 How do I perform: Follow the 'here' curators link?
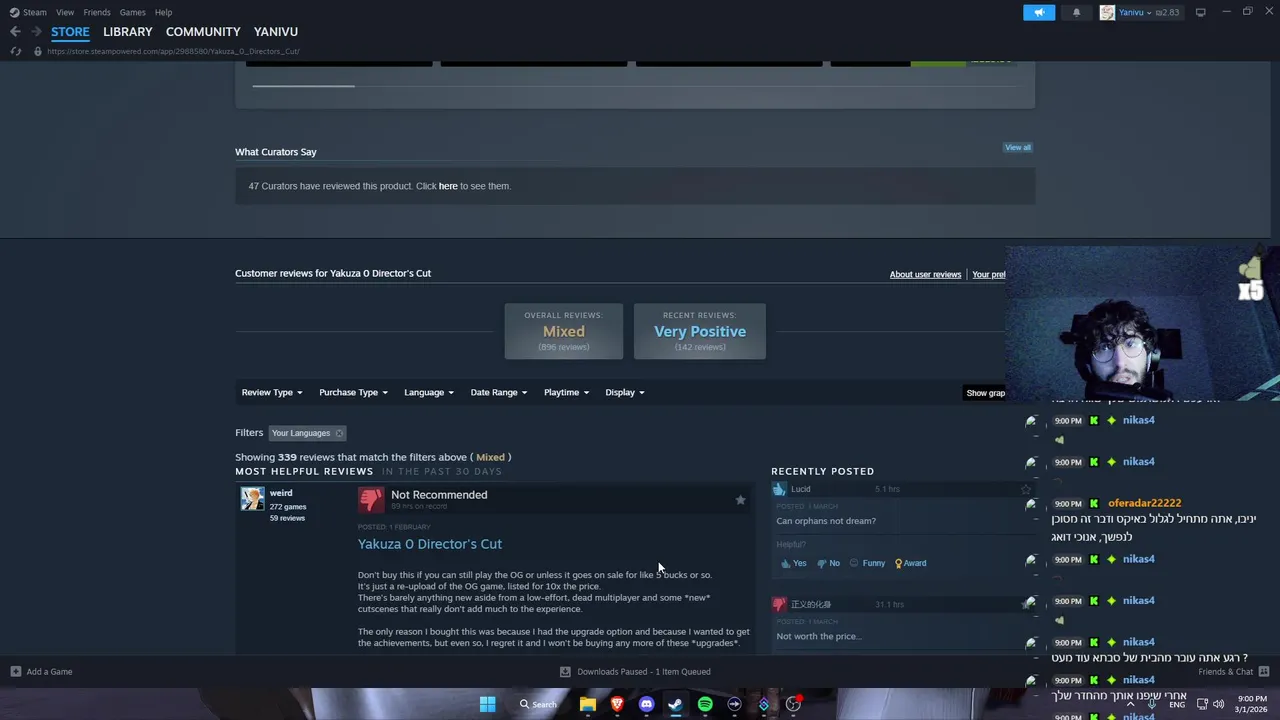tap(448, 186)
